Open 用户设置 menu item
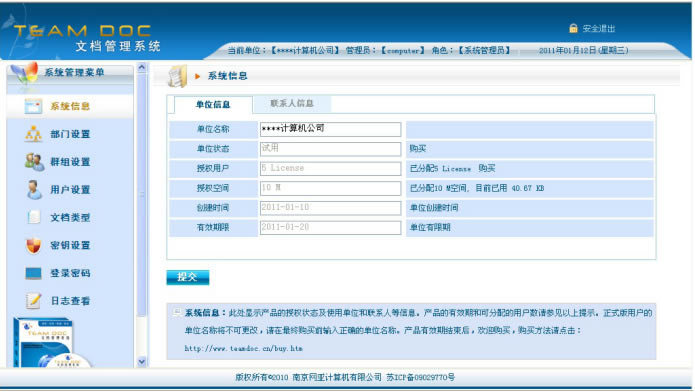 (x=70, y=190)
